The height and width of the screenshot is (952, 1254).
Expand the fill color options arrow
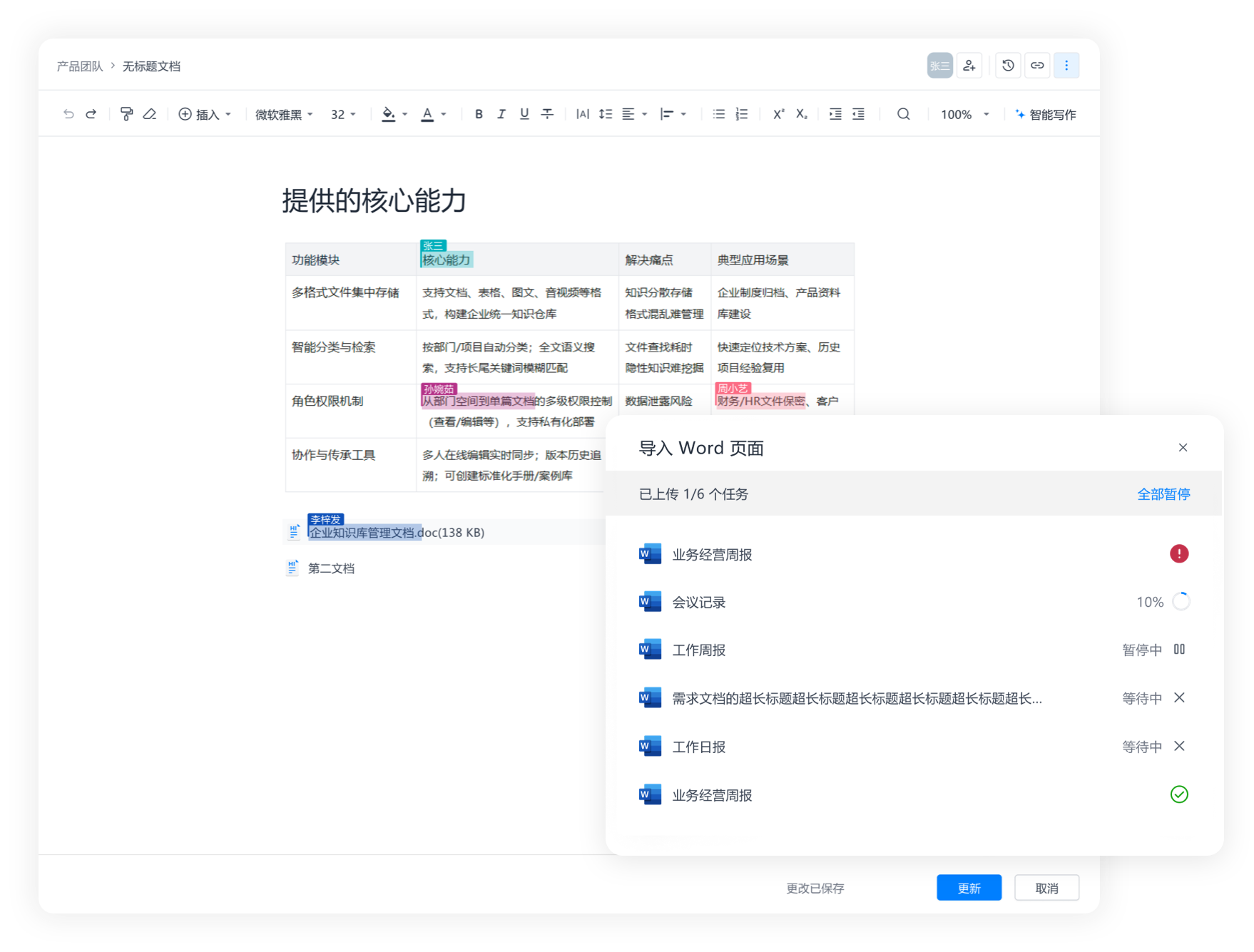(404, 114)
